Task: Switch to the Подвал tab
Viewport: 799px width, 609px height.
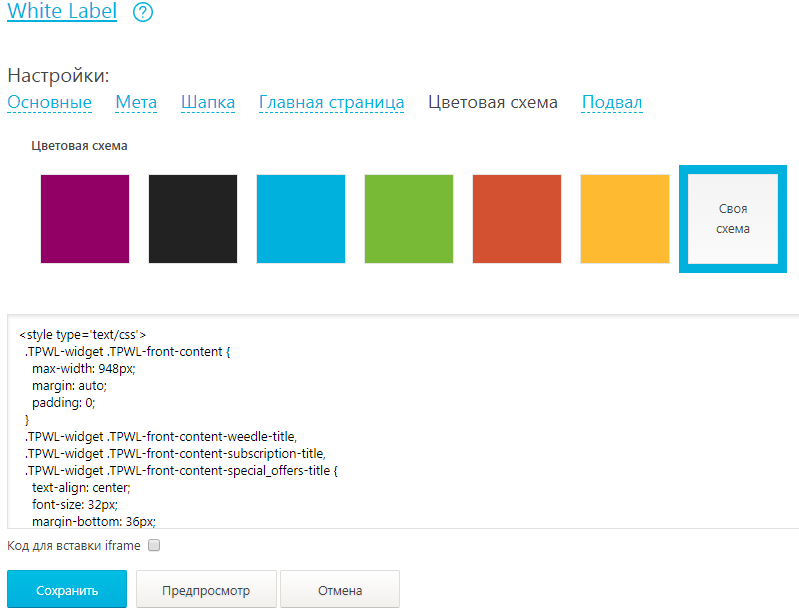Action: (612, 102)
